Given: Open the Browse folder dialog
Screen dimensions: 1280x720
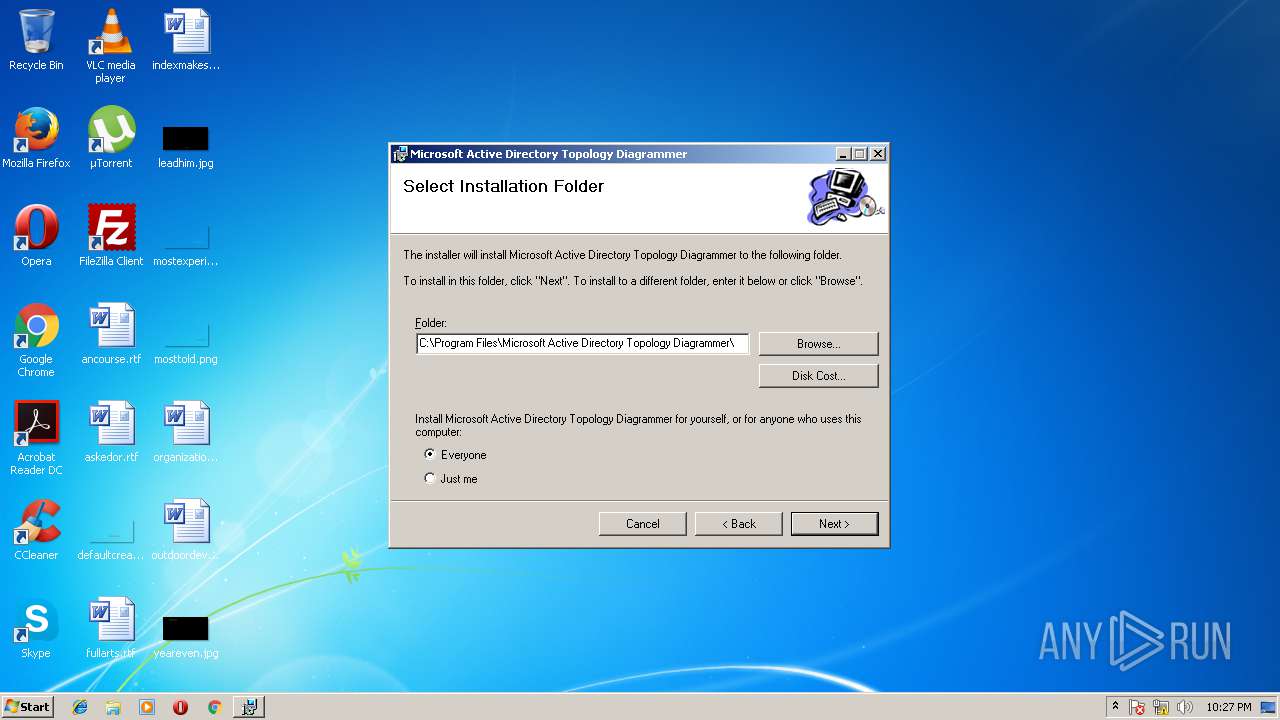Looking at the screenshot, I should pos(818,344).
